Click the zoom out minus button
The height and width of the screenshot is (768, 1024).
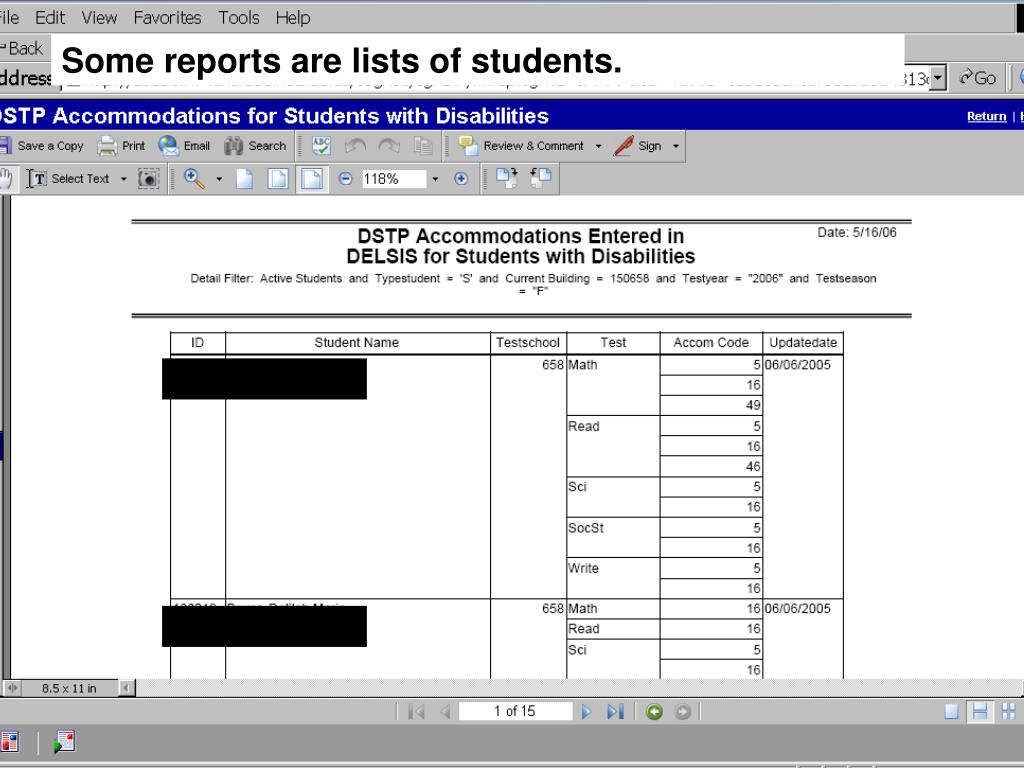[x=346, y=179]
